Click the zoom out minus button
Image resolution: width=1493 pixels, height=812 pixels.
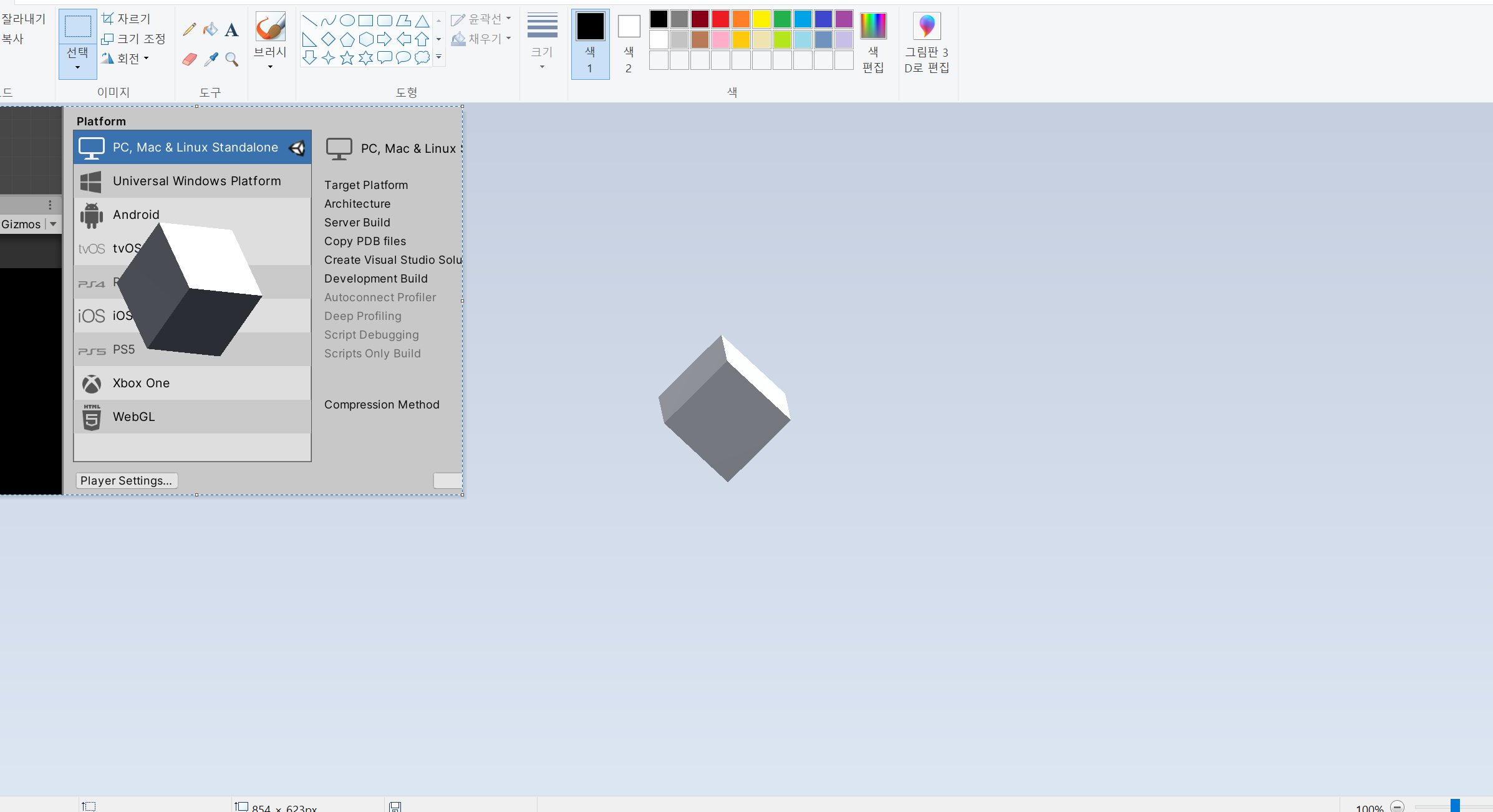[x=1398, y=806]
